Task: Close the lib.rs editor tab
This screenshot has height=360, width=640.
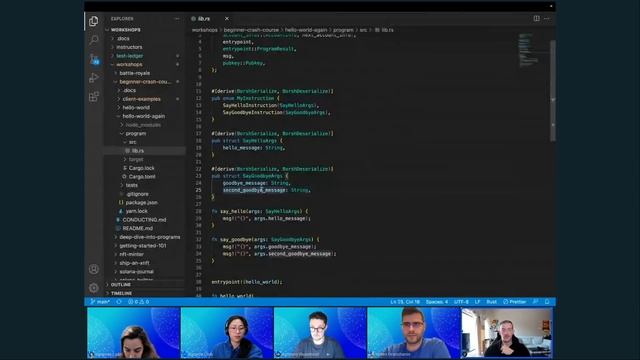Action: (227, 19)
